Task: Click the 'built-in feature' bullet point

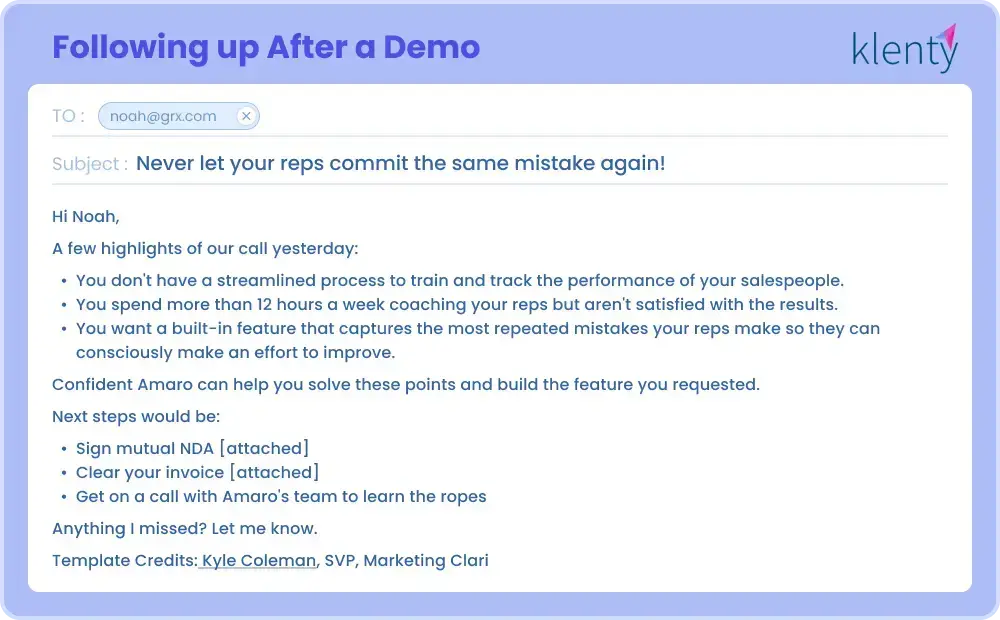Action: 477,328
